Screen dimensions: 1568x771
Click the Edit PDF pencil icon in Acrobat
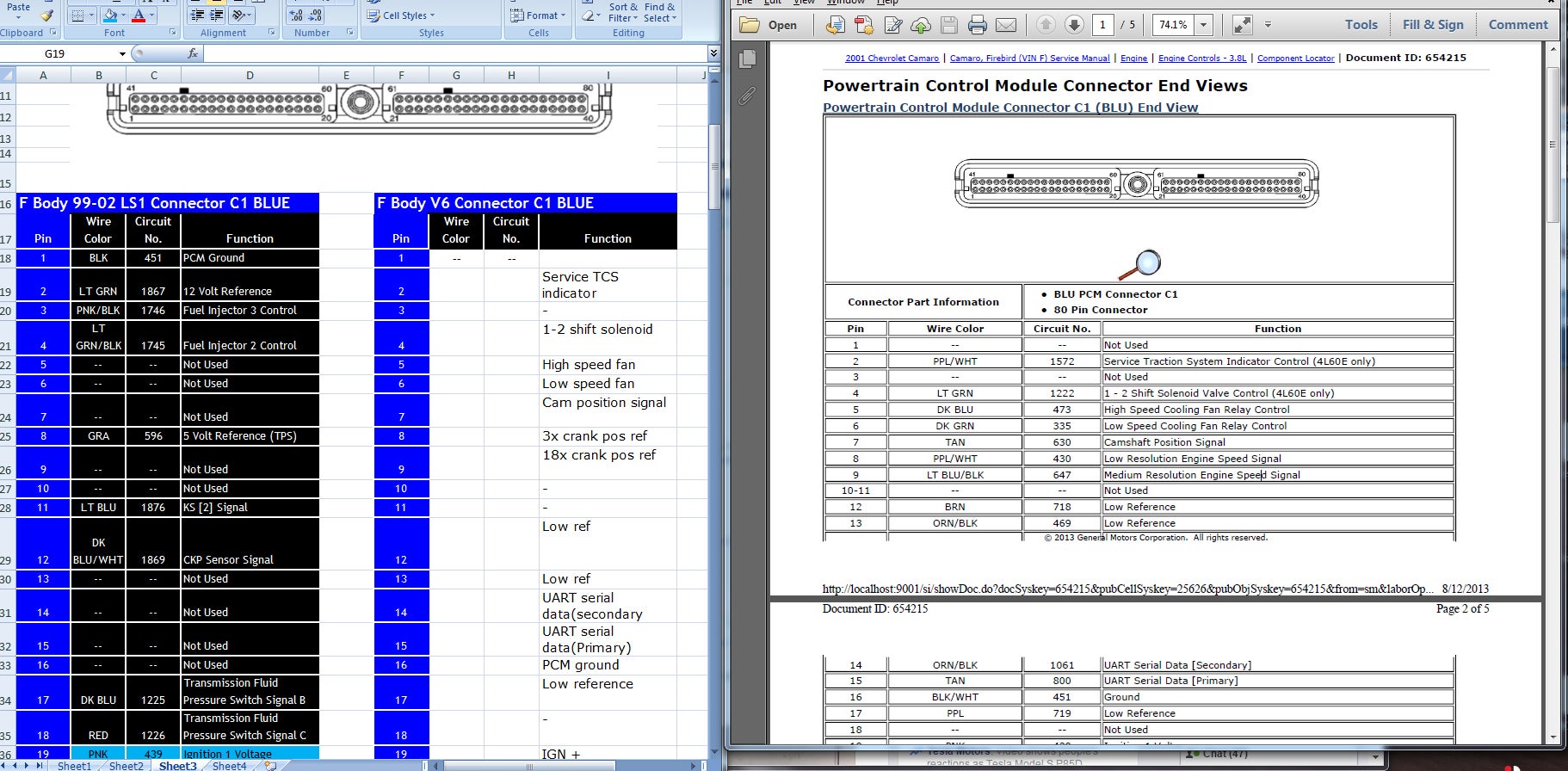pyautogui.click(x=893, y=25)
